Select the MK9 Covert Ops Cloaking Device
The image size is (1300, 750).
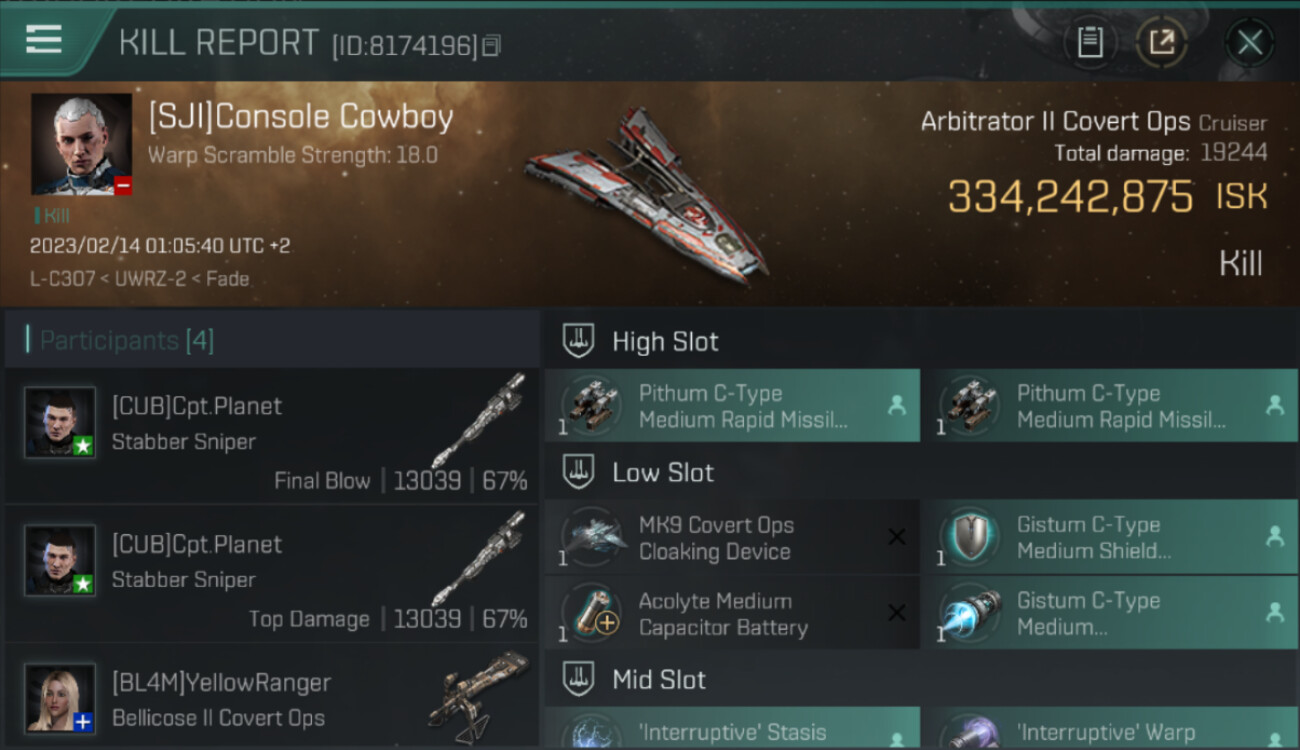pos(732,538)
